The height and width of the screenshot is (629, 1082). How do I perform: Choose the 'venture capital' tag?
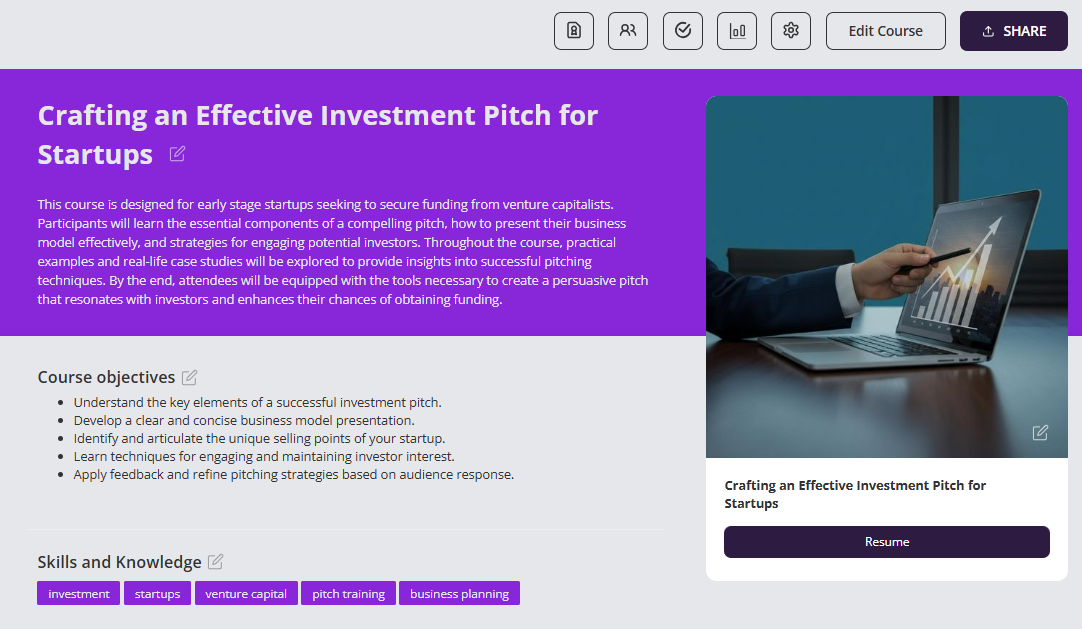click(x=246, y=594)
